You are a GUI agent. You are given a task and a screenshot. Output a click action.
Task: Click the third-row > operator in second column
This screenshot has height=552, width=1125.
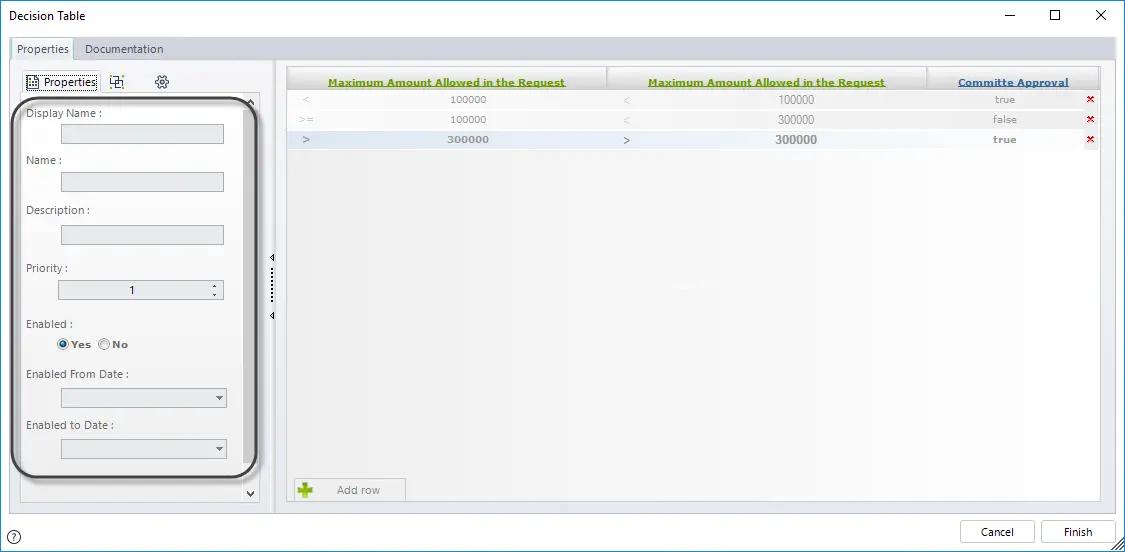click(x=626, y=140)
